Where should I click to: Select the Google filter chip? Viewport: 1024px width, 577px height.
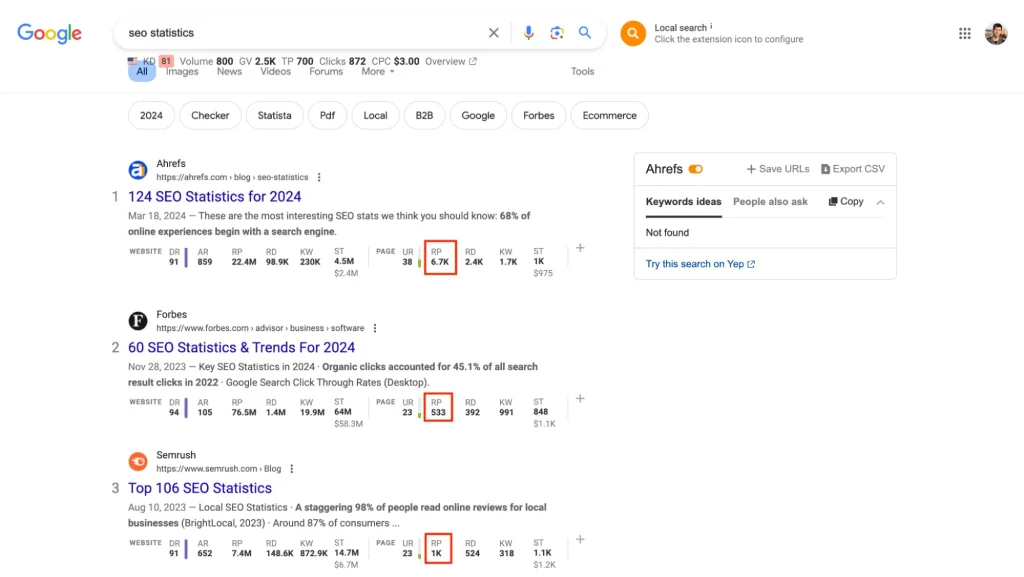478,116
